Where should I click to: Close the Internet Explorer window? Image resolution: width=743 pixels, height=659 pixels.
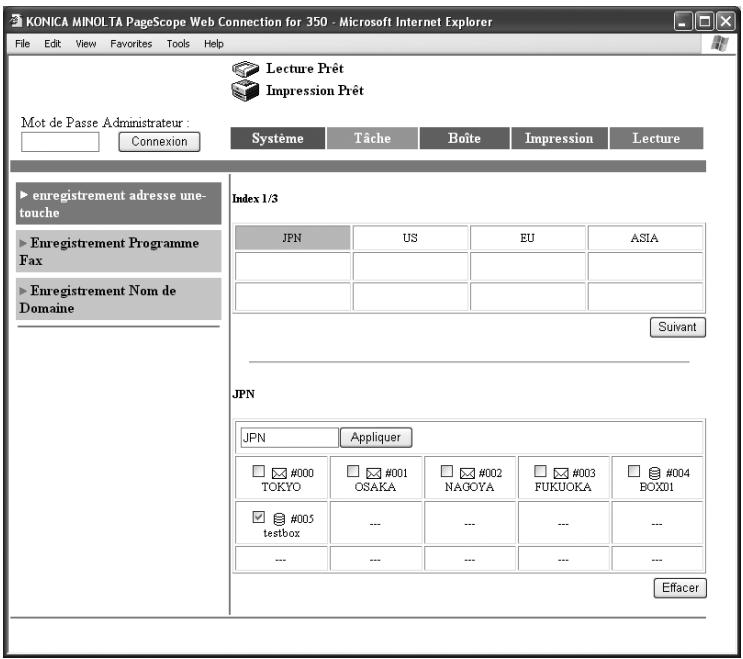pos(726,22)
